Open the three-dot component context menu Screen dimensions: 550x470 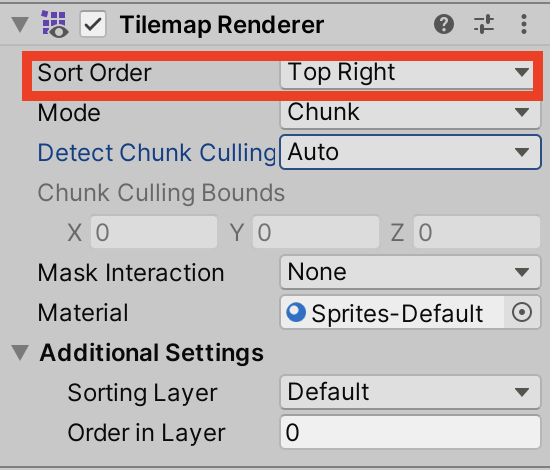click(x=524, y=24)
